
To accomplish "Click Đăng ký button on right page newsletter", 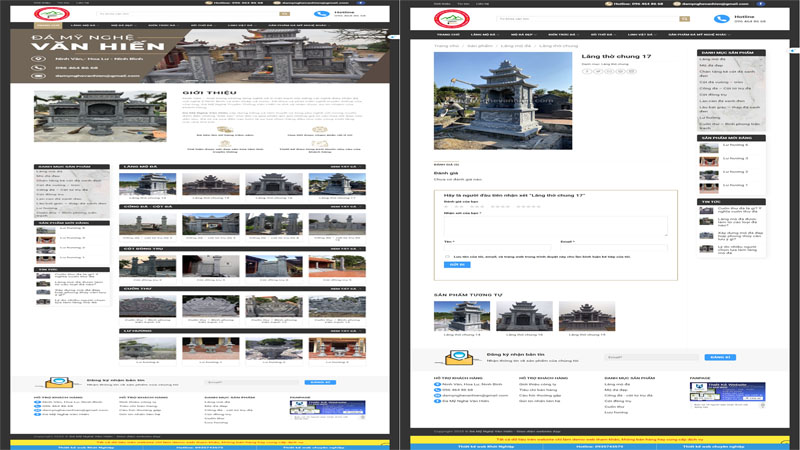I will tap(720, 357).
